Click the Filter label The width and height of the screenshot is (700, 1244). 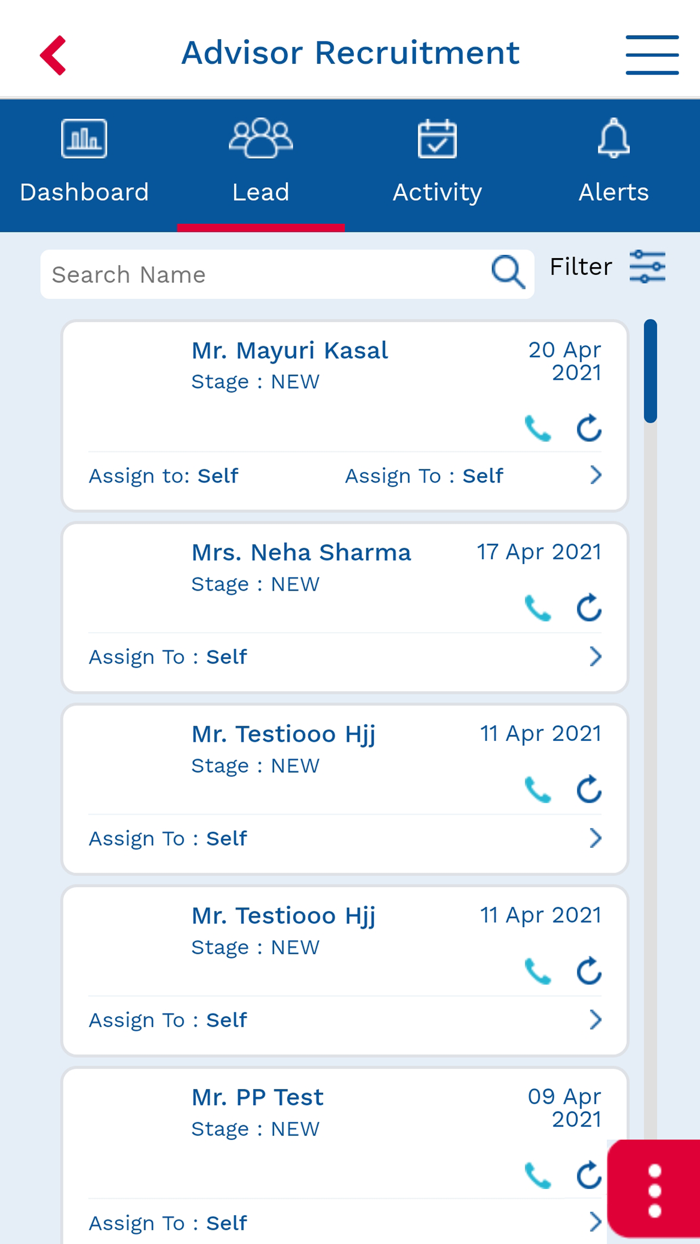[x=580, y=267]
